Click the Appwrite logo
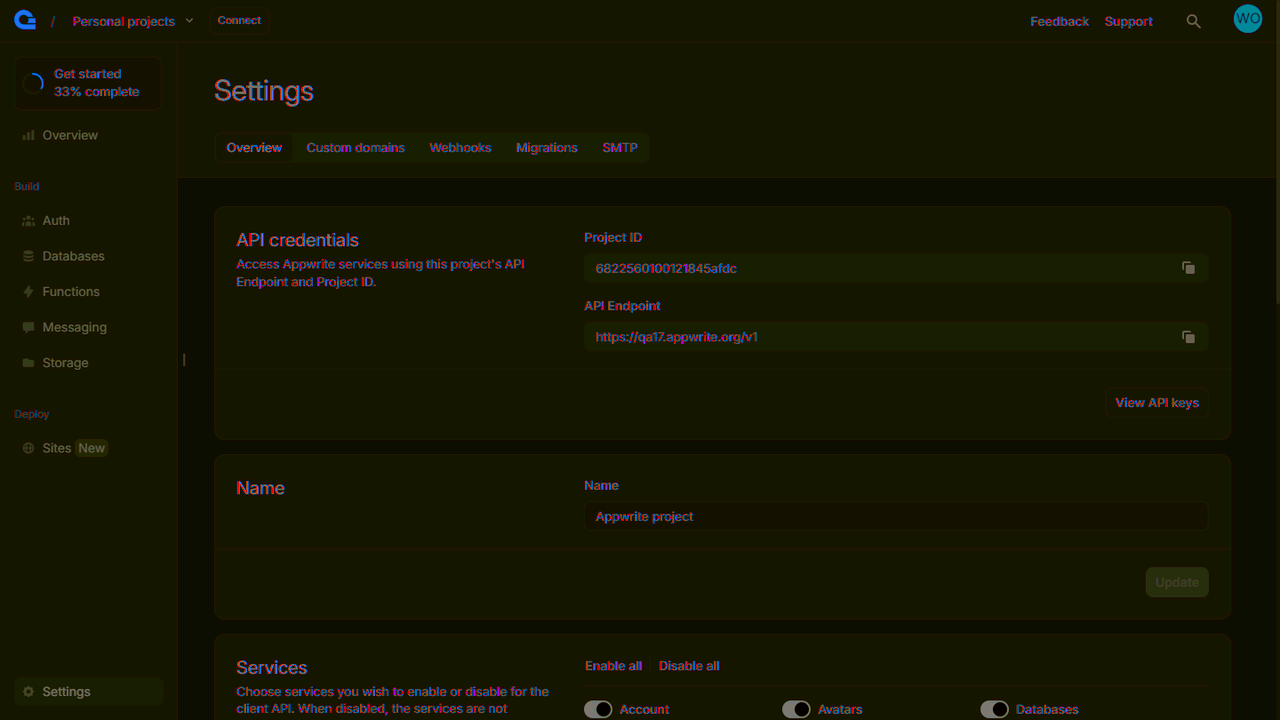 tap(24, 19)
